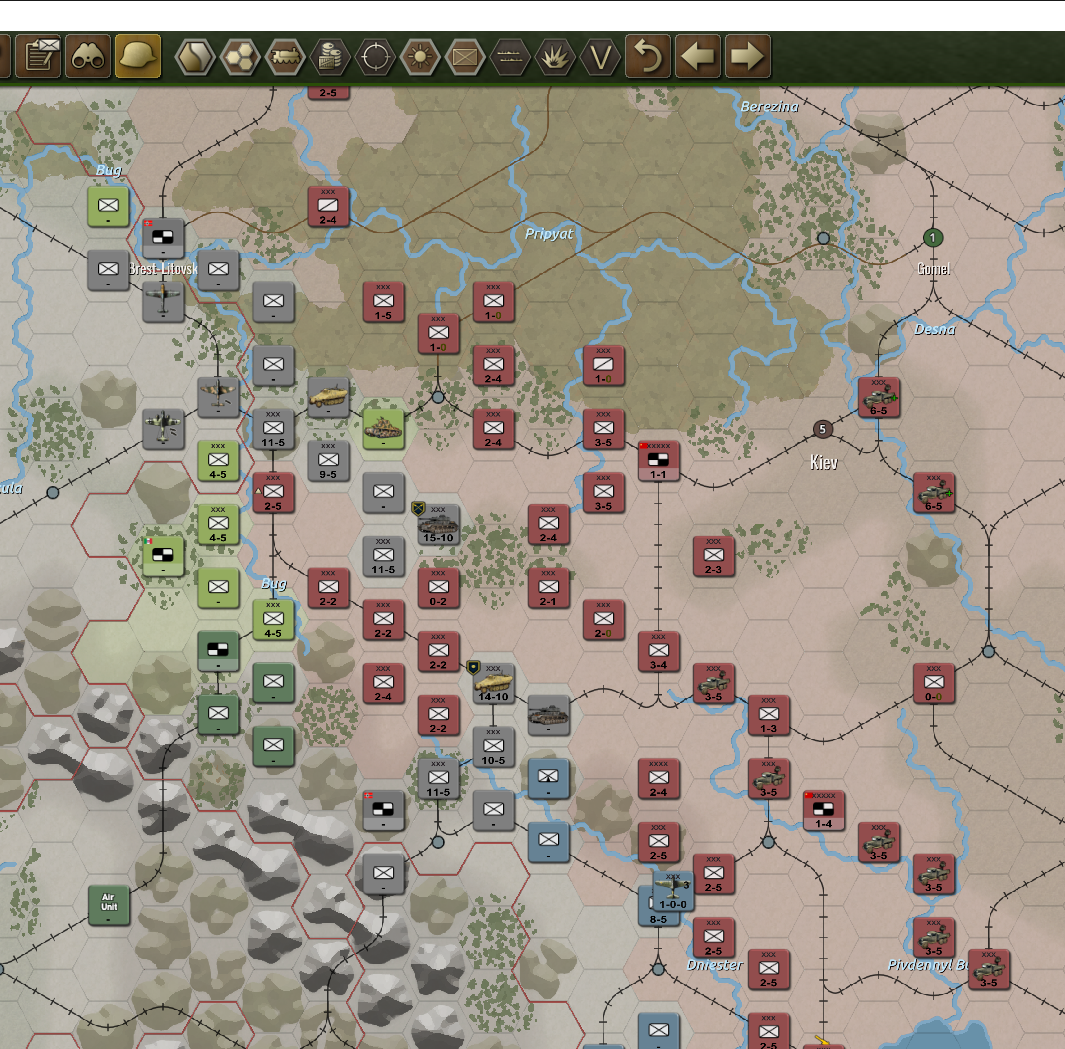This screenshot has height=1049, width=1065.
Task: Open the victory V hex button
Action: tap(600, 56)
